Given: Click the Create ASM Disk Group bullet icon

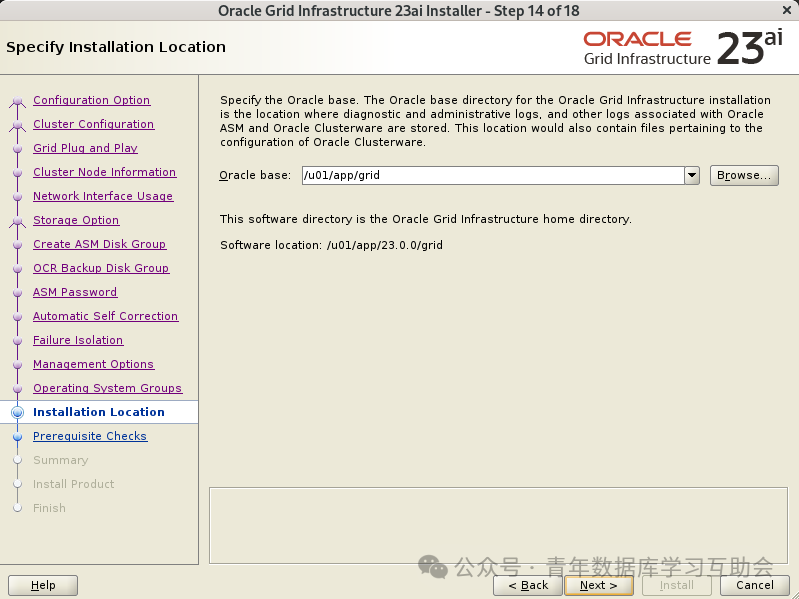Looking at the screenshot, I should (17, 245).
